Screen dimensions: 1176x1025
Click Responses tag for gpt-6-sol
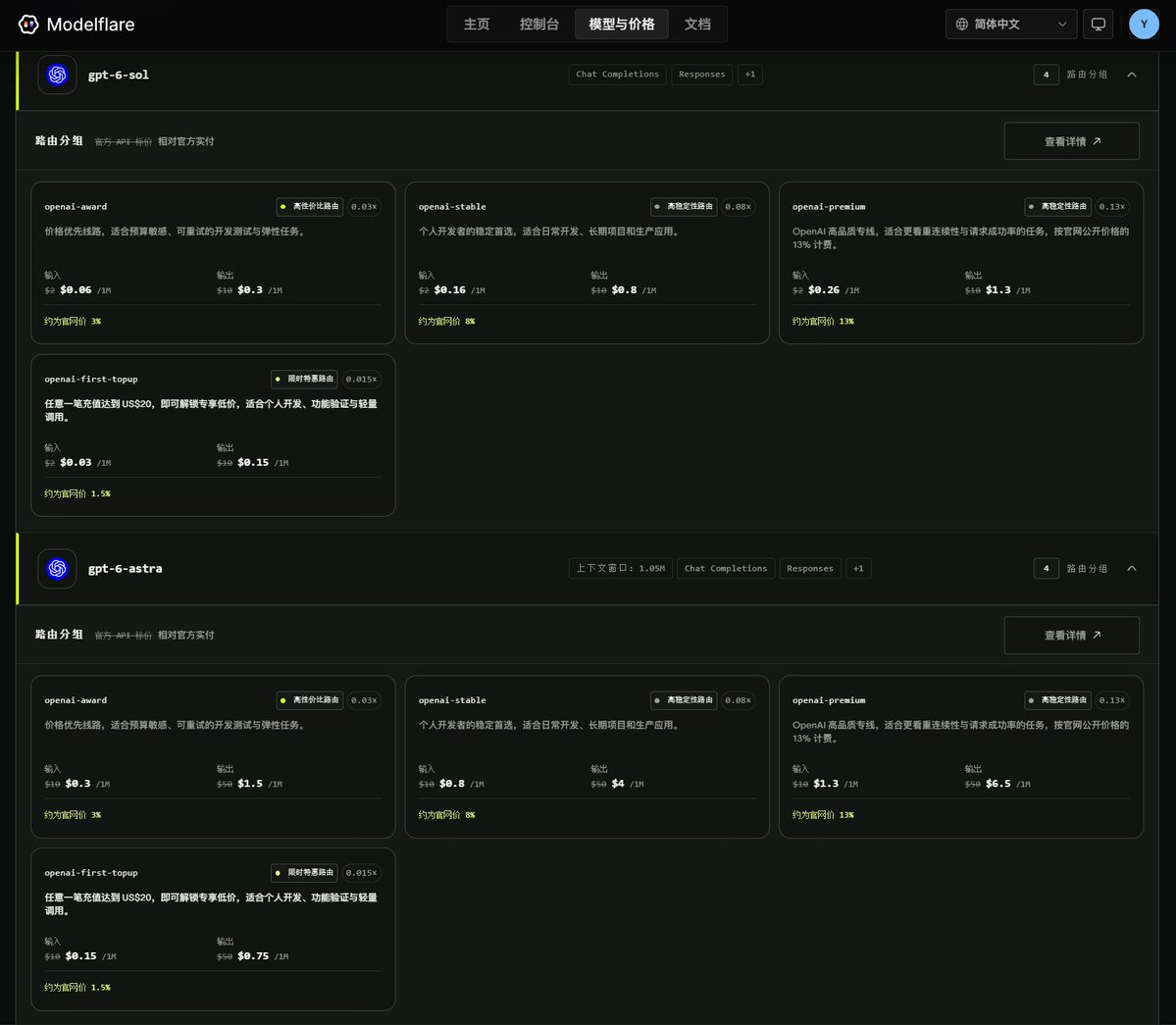tap(702, 75)
